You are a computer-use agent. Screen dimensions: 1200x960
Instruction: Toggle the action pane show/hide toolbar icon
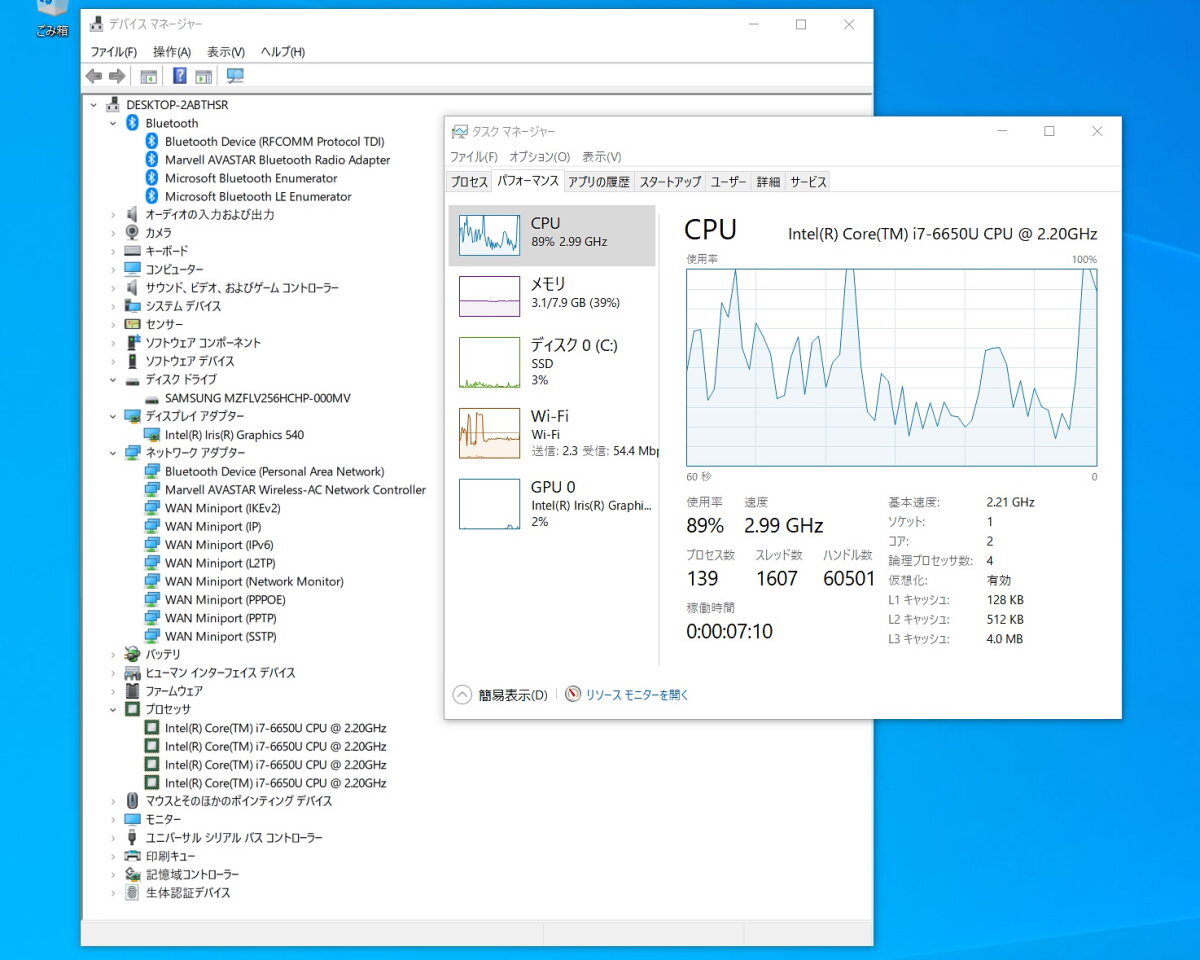203,76
